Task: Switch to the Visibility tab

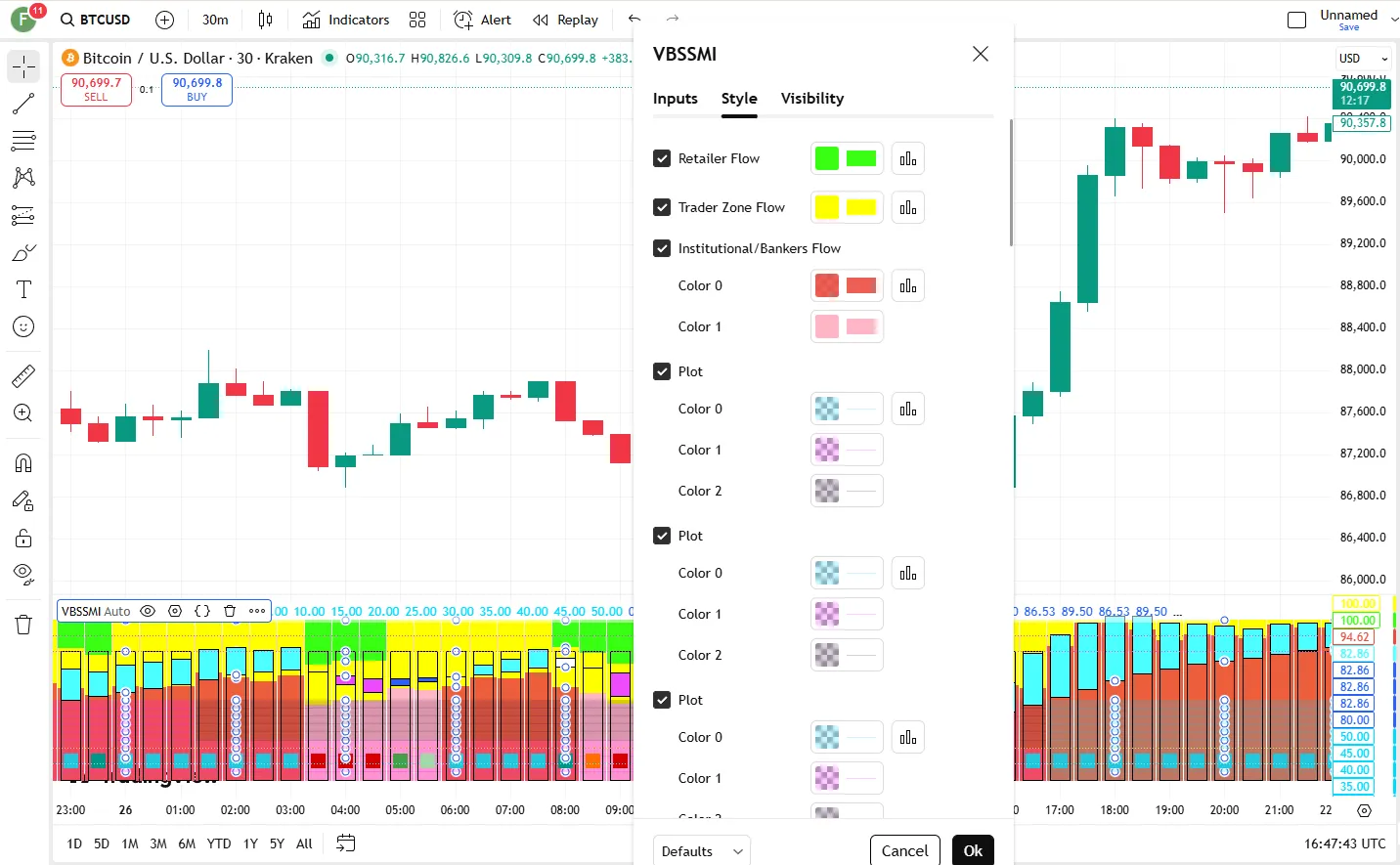Action: tap(811, 99)
